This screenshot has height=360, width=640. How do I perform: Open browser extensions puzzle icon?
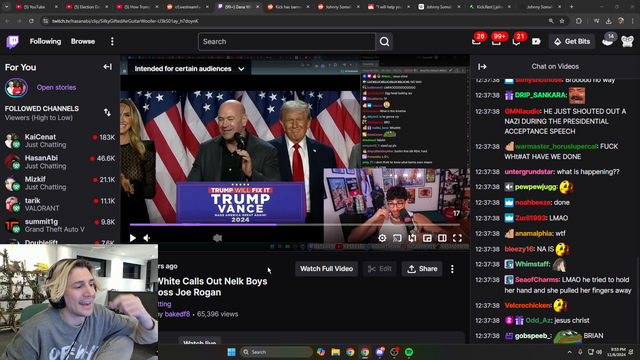pos(579,21)
